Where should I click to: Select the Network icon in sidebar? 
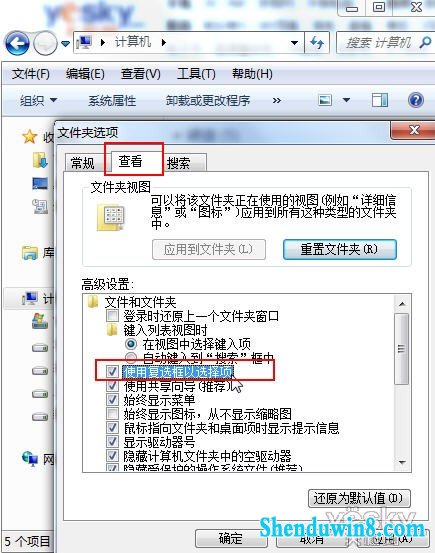click(30, 459)
